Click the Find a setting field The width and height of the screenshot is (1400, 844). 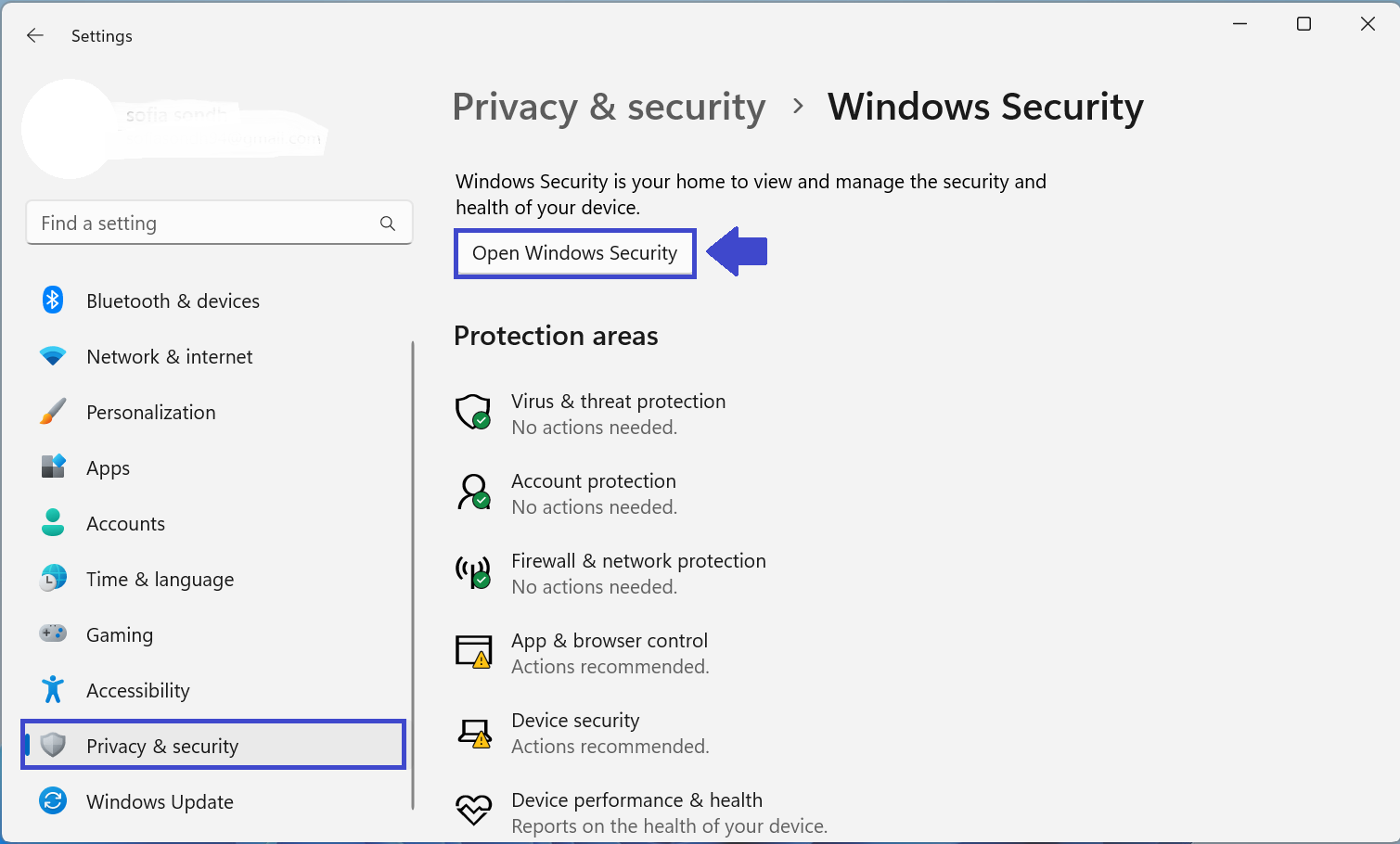pos(204,224)
